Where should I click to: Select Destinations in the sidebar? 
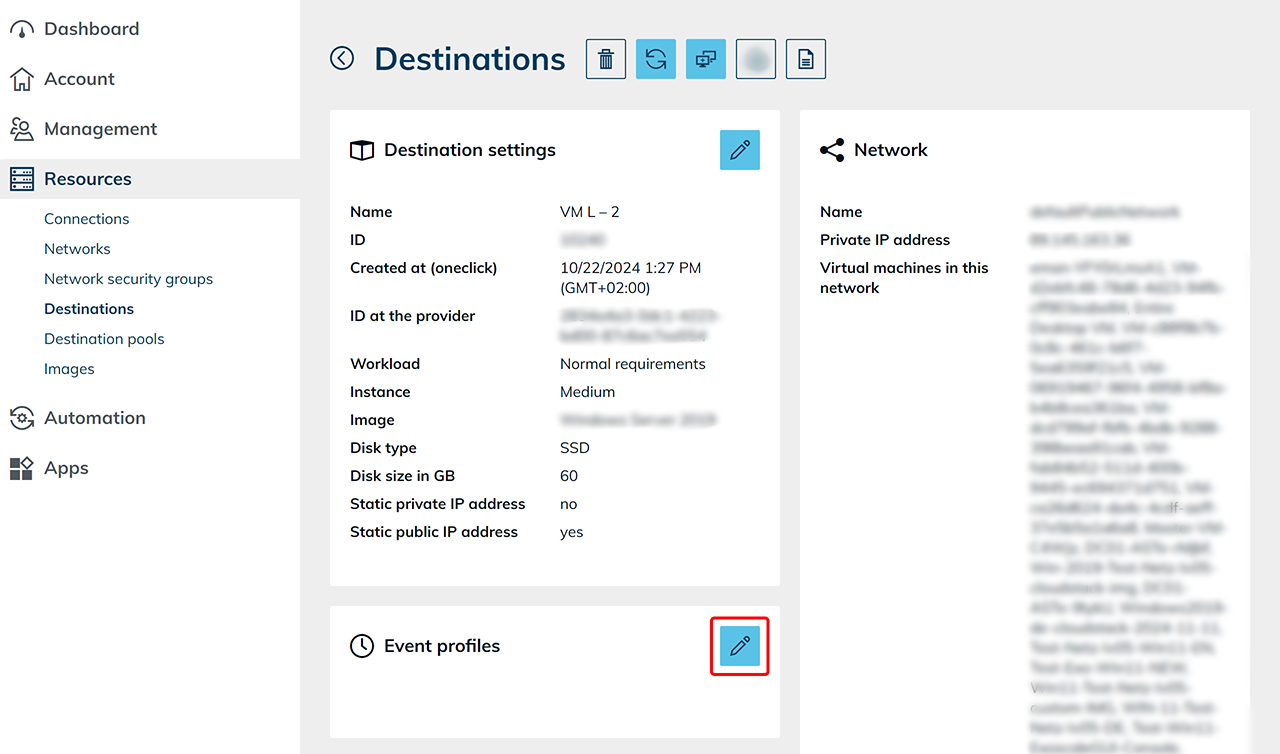(89, 309)
